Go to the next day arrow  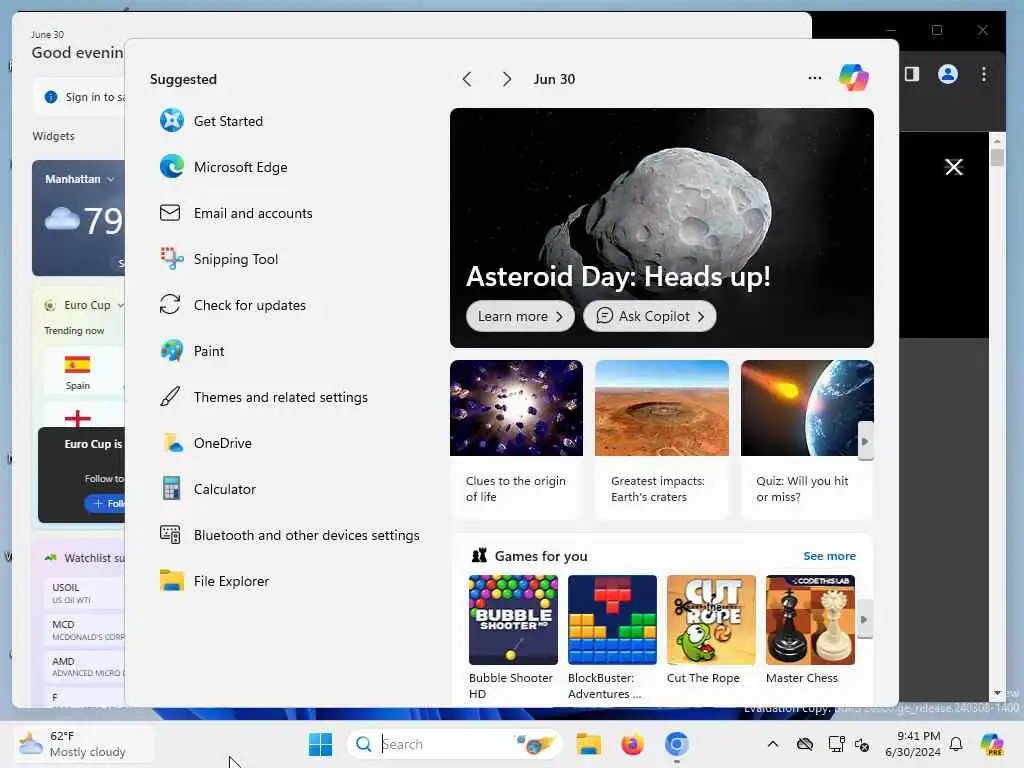tap(506, 79)
